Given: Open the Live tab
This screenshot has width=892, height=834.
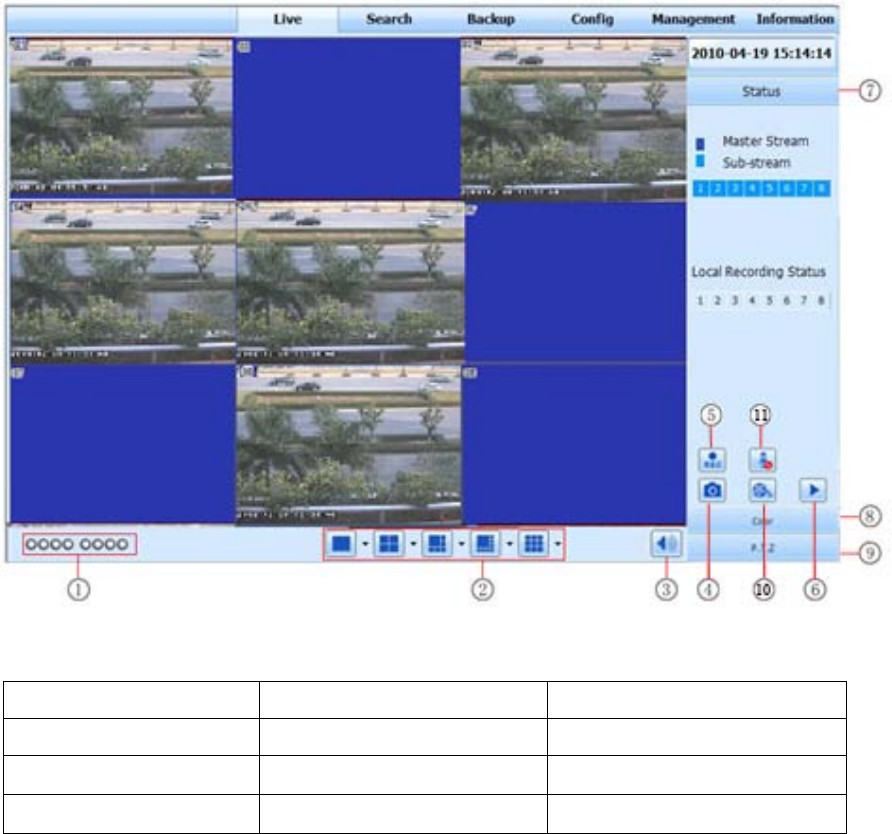Looking at the screenshot, I should 287,19.
